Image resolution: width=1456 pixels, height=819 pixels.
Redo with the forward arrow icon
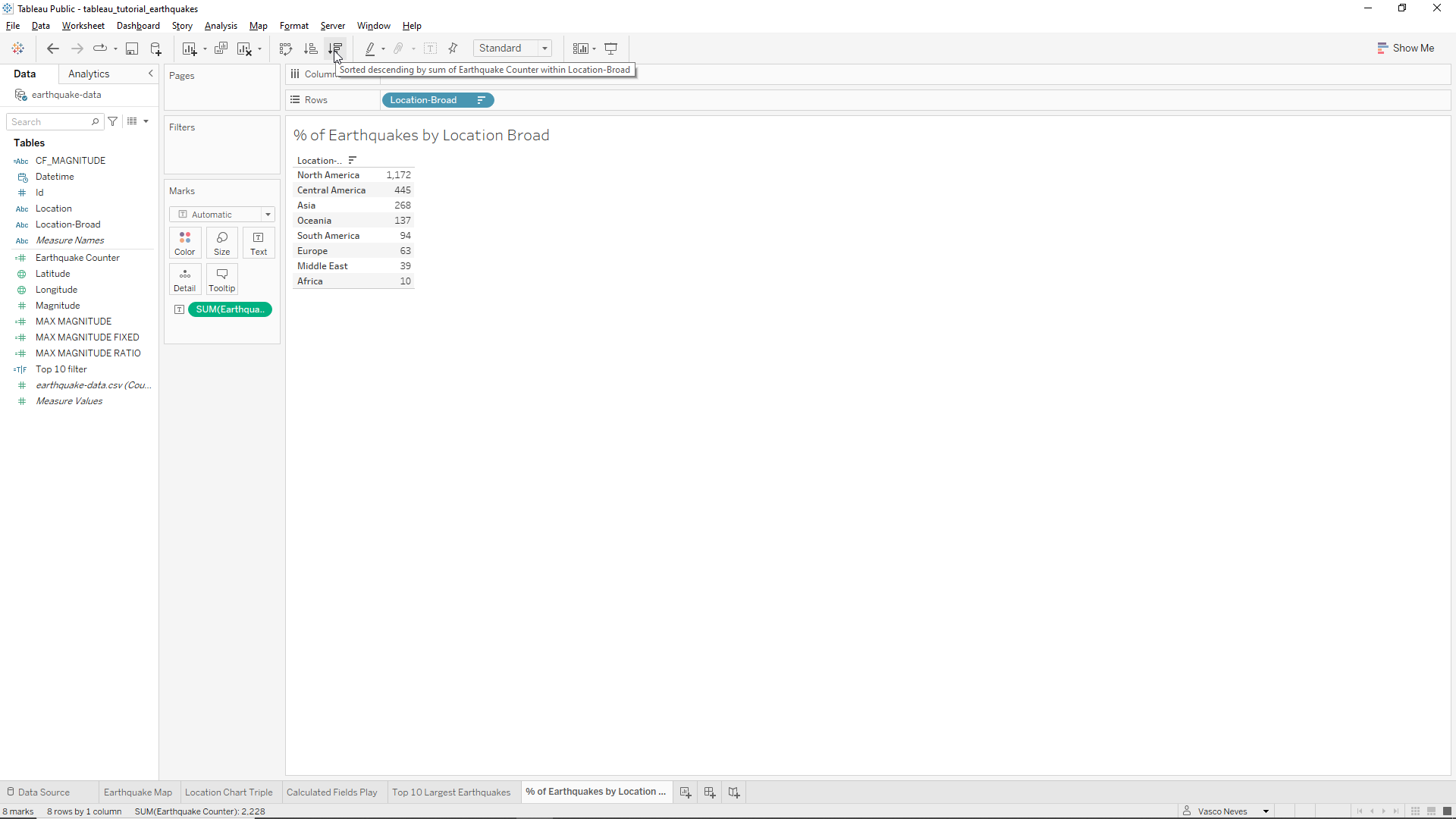(x=77, y=49)
